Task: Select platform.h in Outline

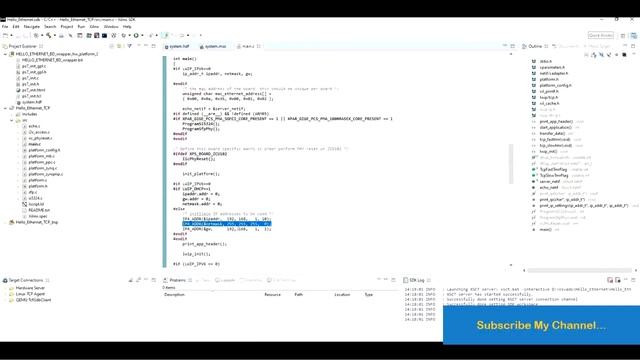Action: click(x=549, y=80)
